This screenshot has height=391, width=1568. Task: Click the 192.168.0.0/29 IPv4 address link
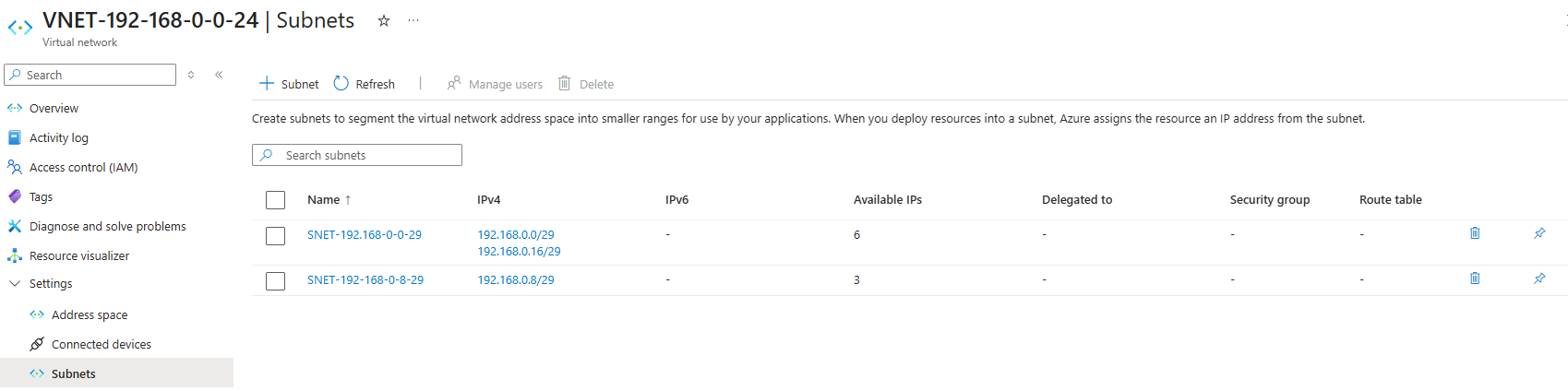coord(516,235)
